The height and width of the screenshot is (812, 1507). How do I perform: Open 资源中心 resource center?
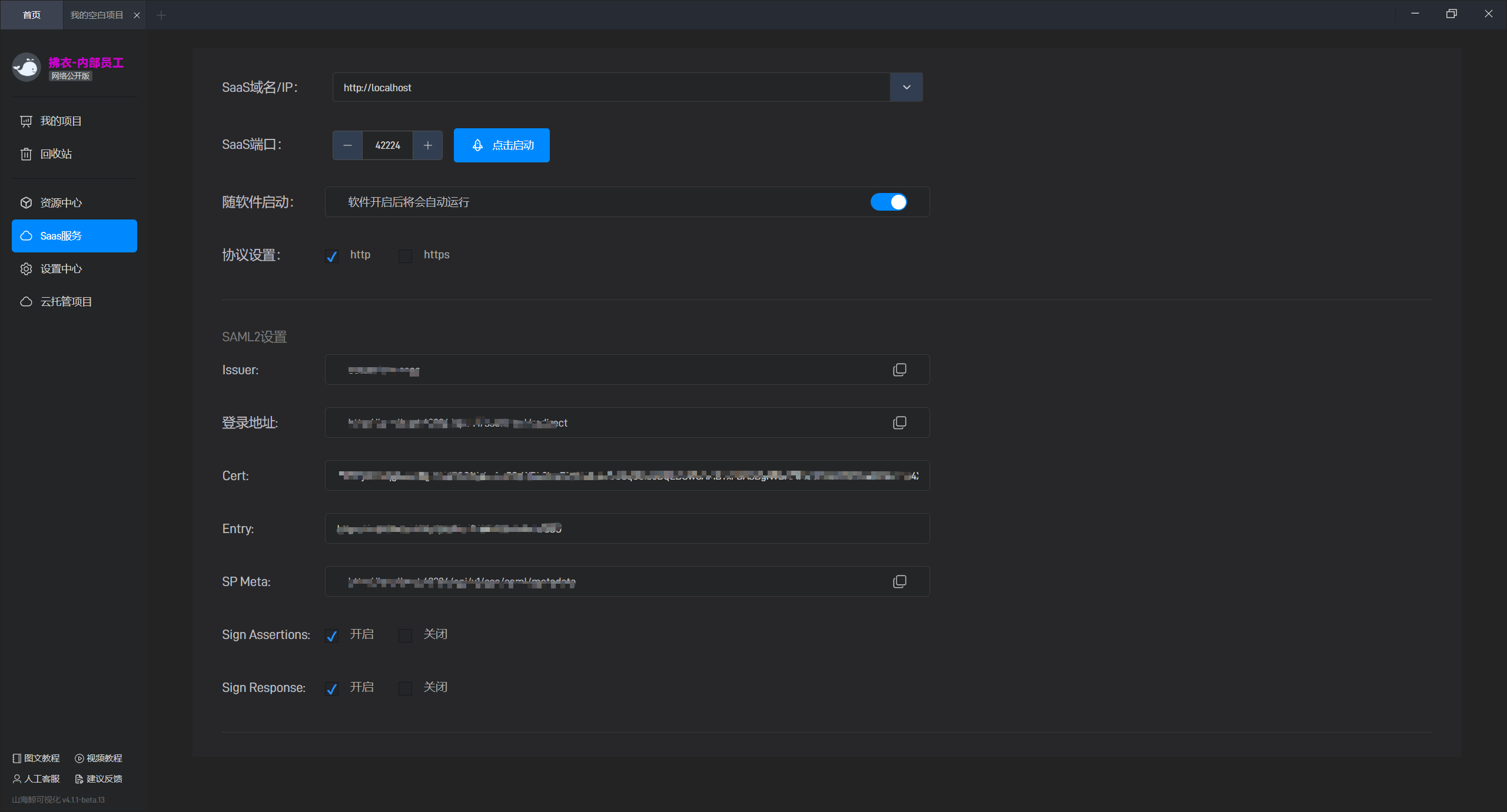tap(61, 203)
